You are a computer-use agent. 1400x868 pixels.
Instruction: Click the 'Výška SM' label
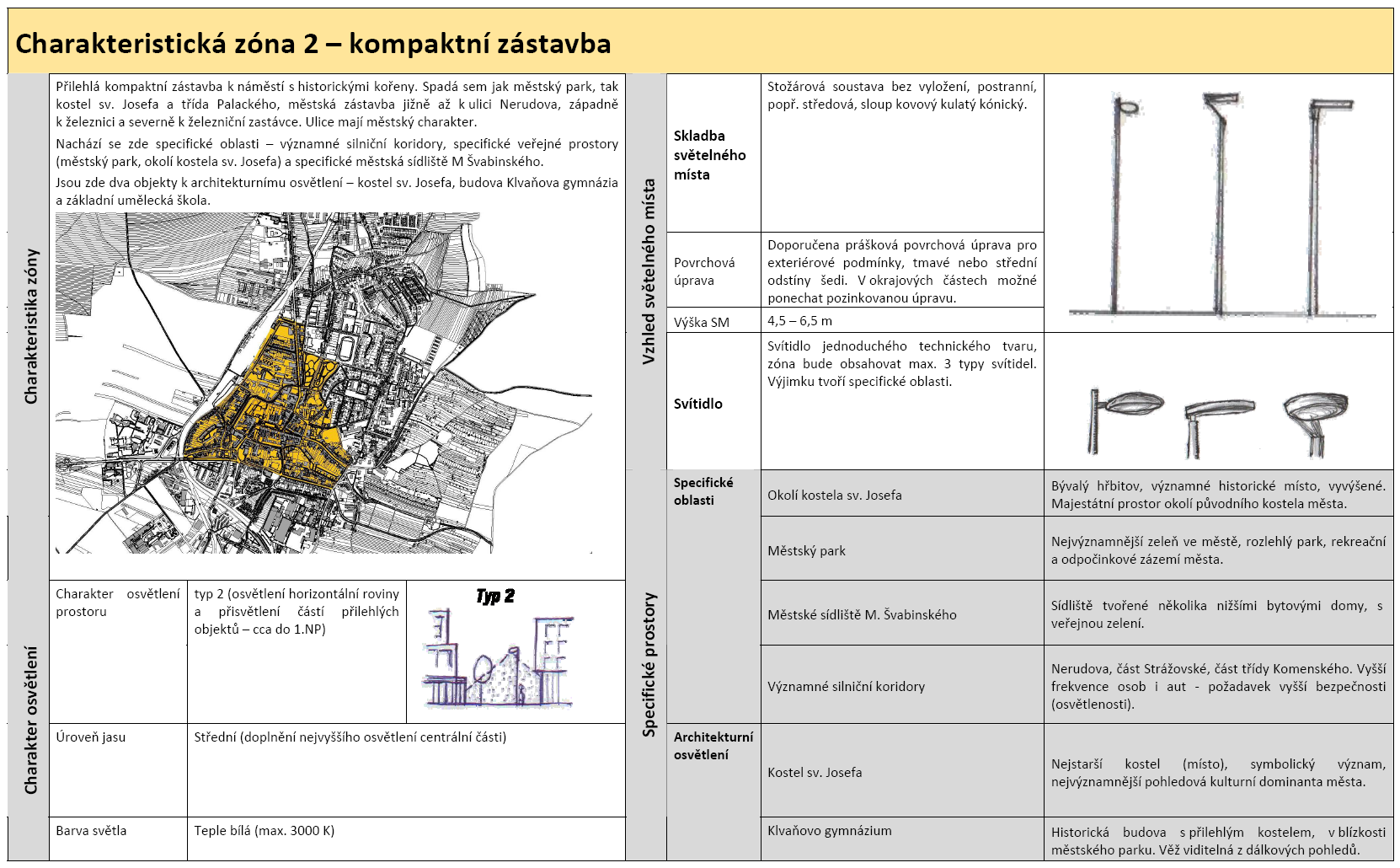(x=702, y=322)
